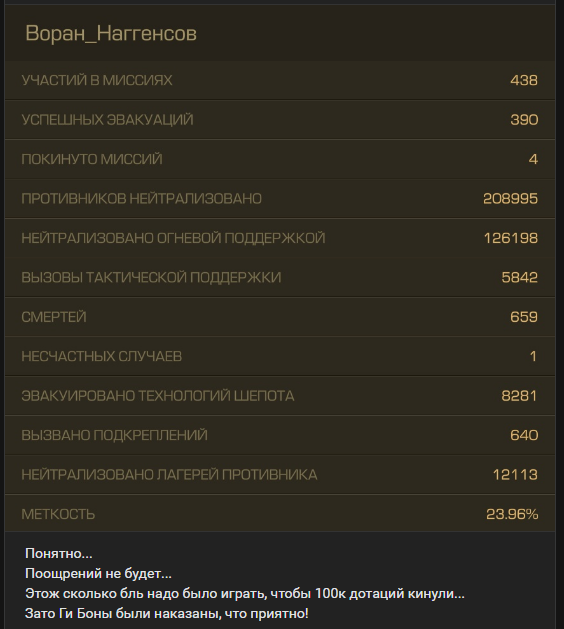
Task: Click the value 208995 enemies neutralized
Action: 510,199
